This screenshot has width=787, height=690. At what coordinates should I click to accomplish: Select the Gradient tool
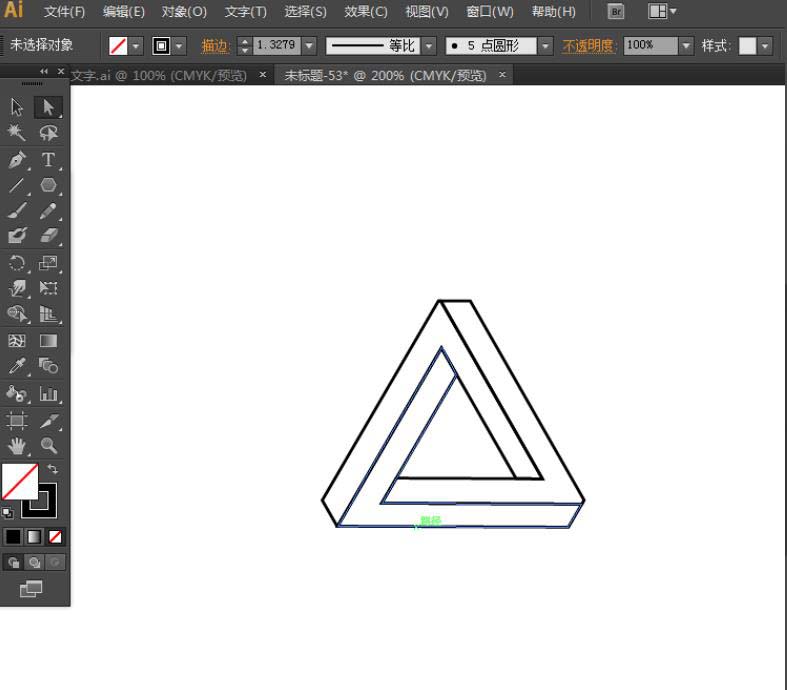click(48, 341)
